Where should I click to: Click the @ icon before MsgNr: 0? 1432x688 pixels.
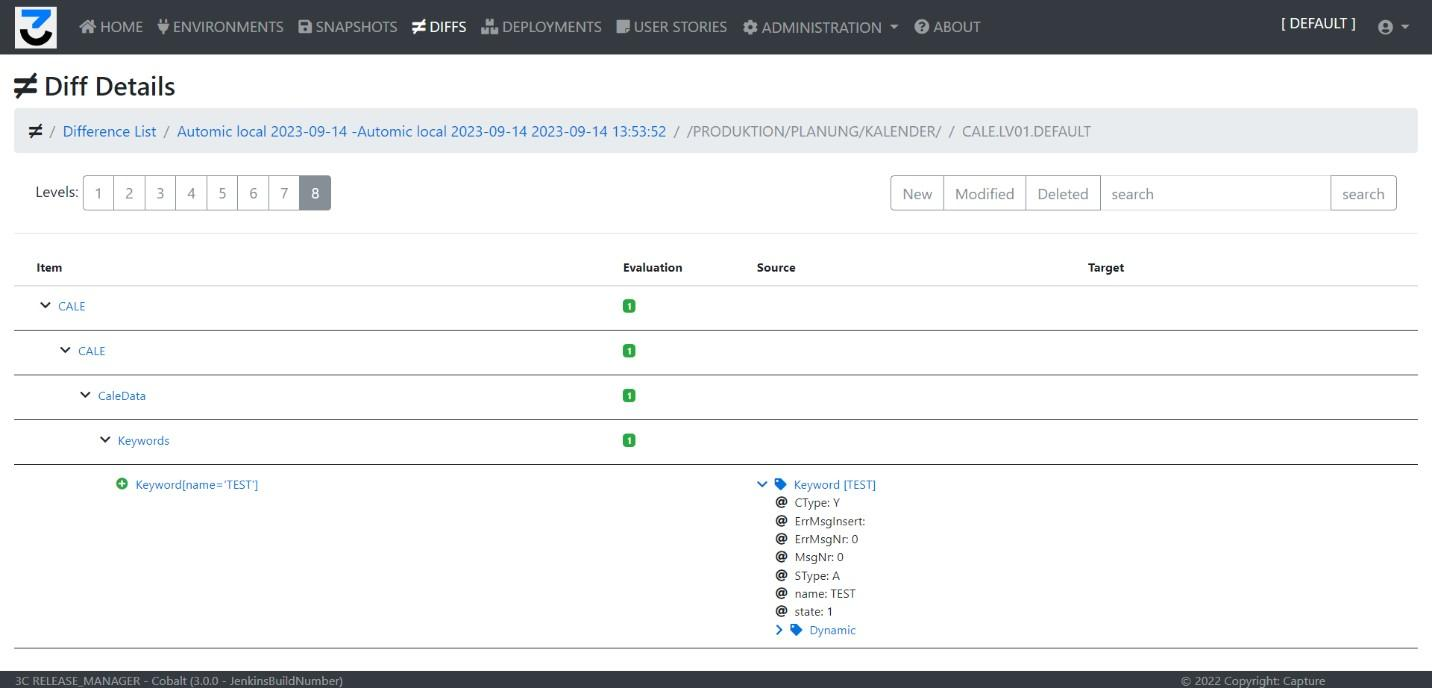[781, 557]
